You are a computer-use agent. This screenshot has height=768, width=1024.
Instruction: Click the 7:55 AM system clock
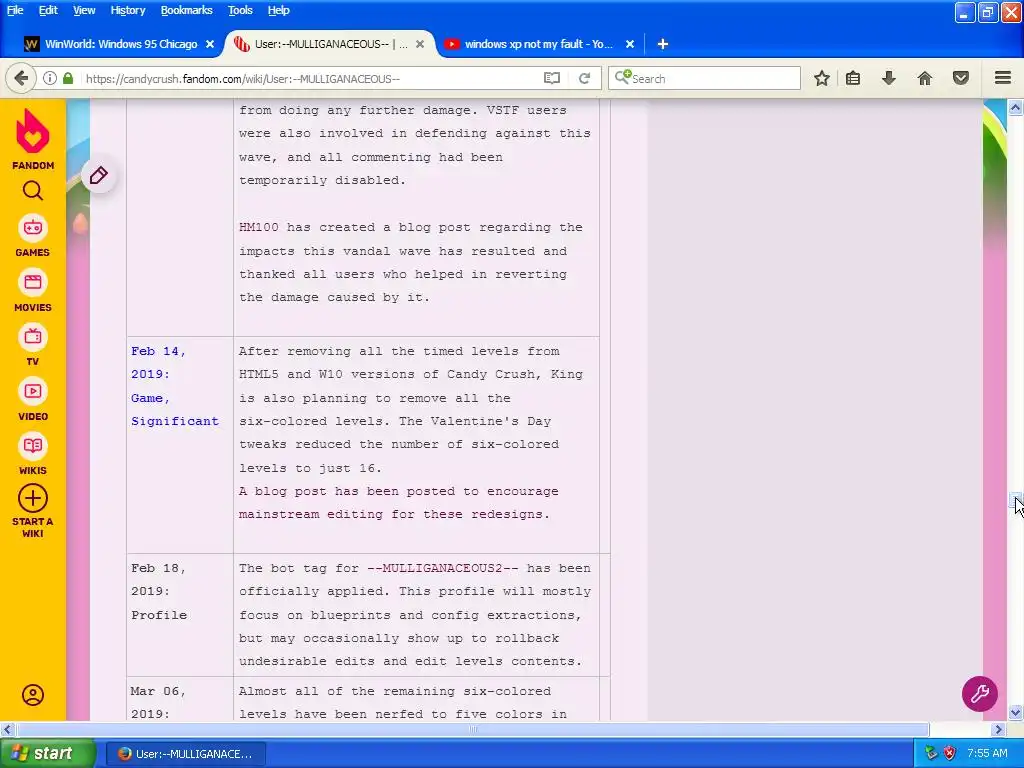987,754
